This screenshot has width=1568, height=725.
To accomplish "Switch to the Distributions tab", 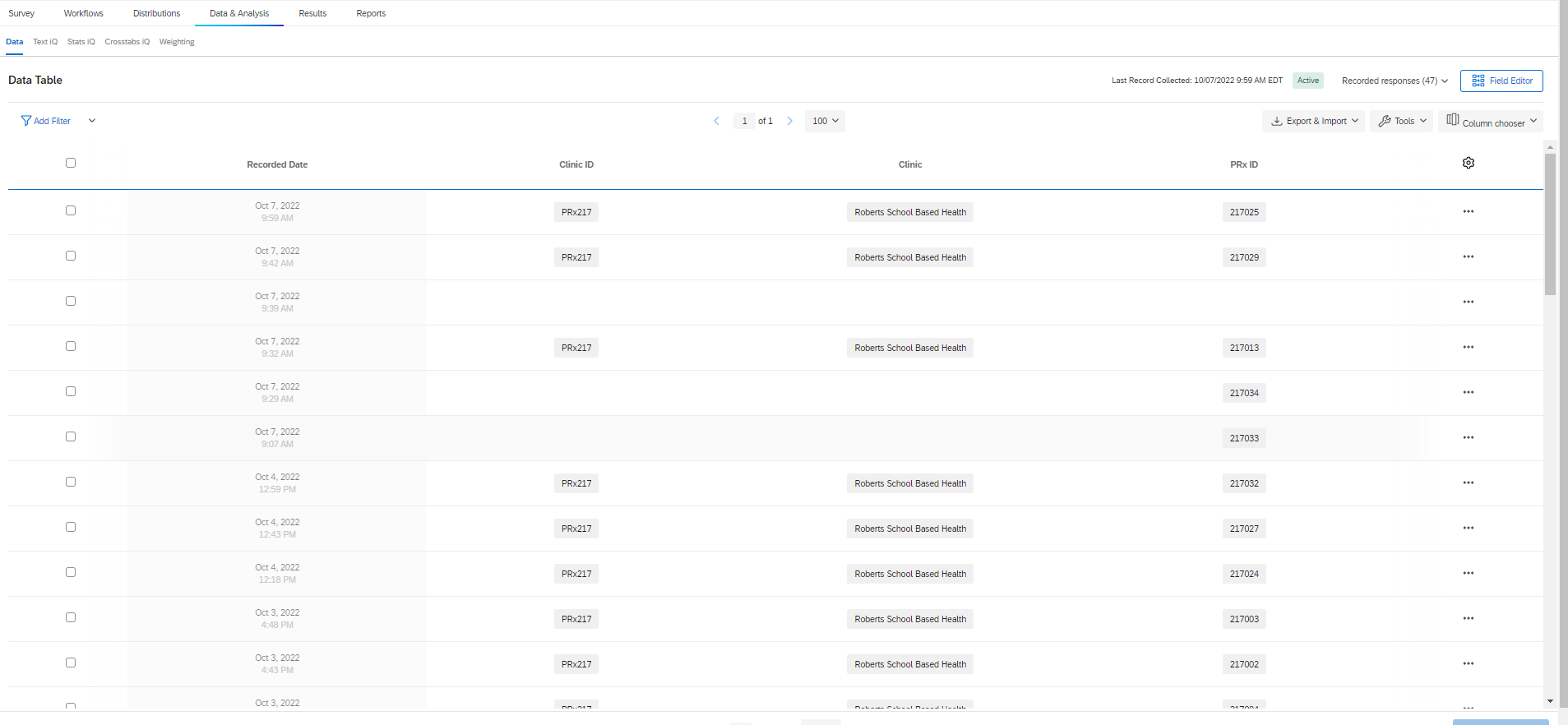I will [x=156, y=13].
